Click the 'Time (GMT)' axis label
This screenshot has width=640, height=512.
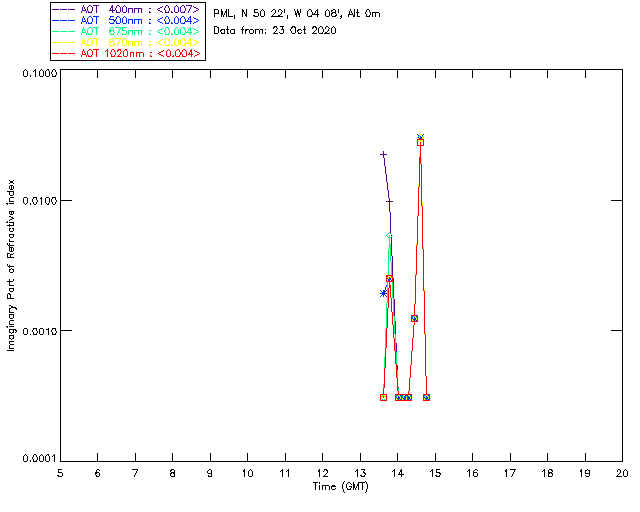point(340,487)
